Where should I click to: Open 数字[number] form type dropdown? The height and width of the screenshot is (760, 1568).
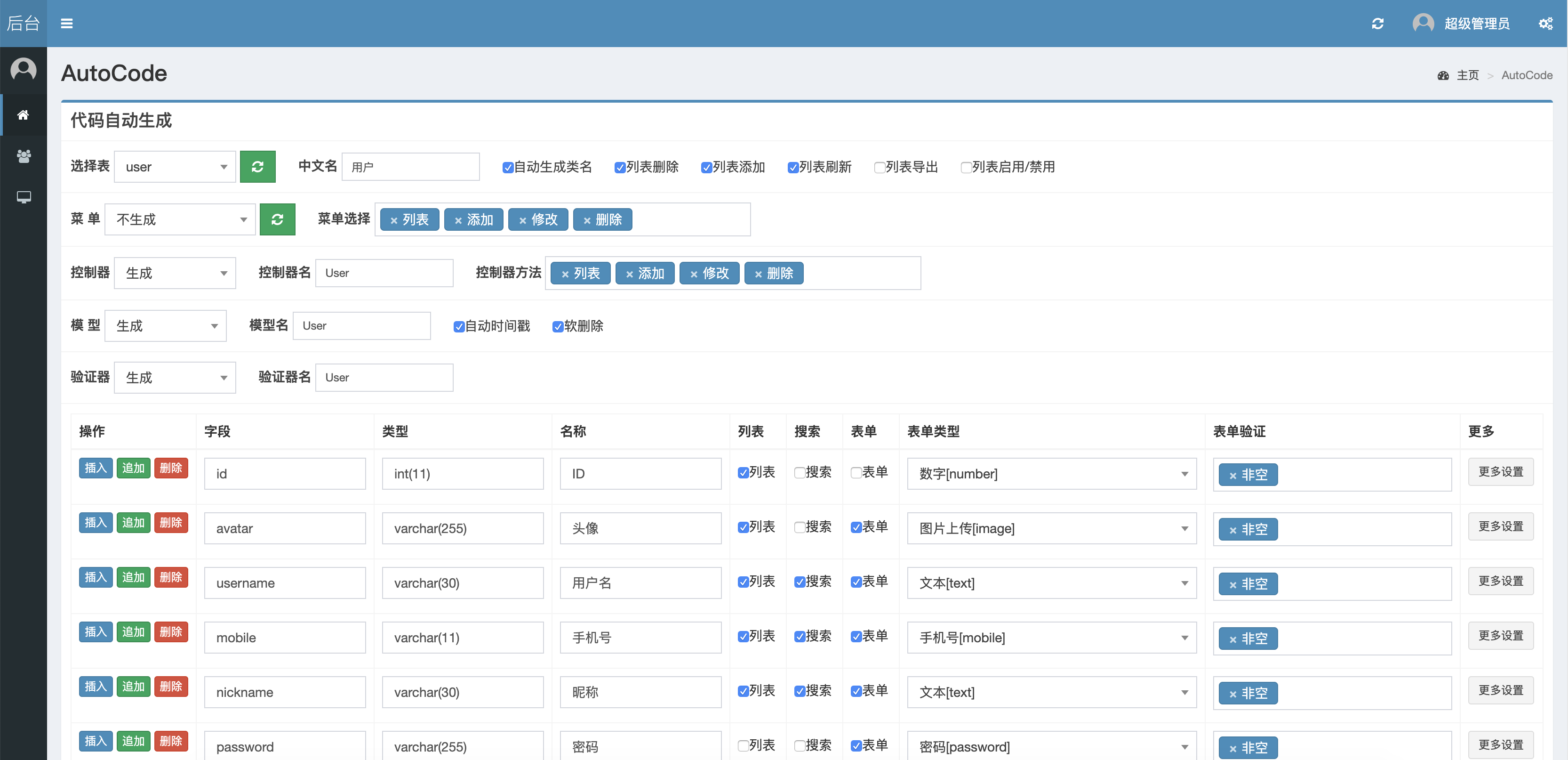(x=1051, y=474)
